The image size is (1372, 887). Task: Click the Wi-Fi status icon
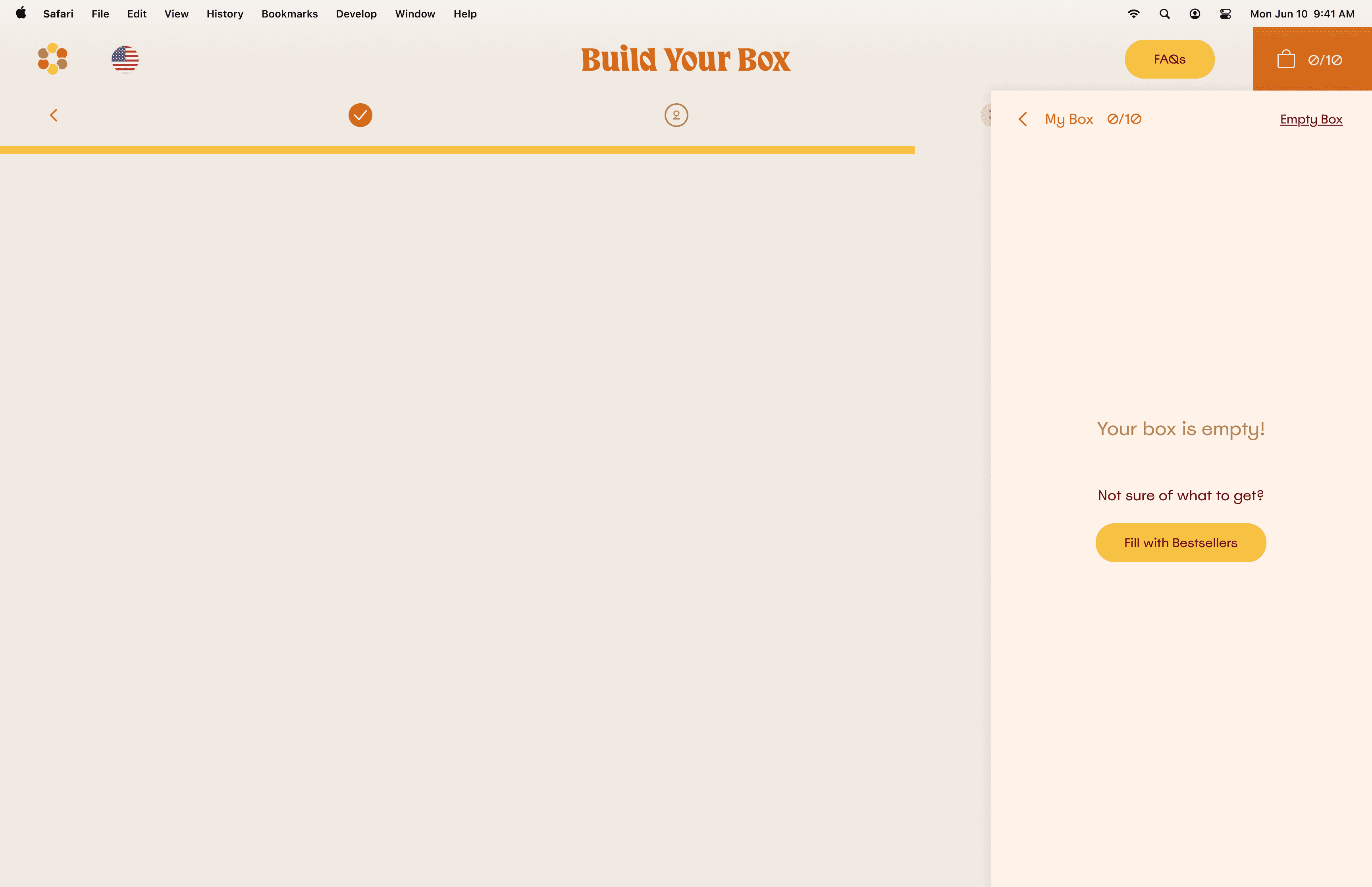click(1133, 14)
